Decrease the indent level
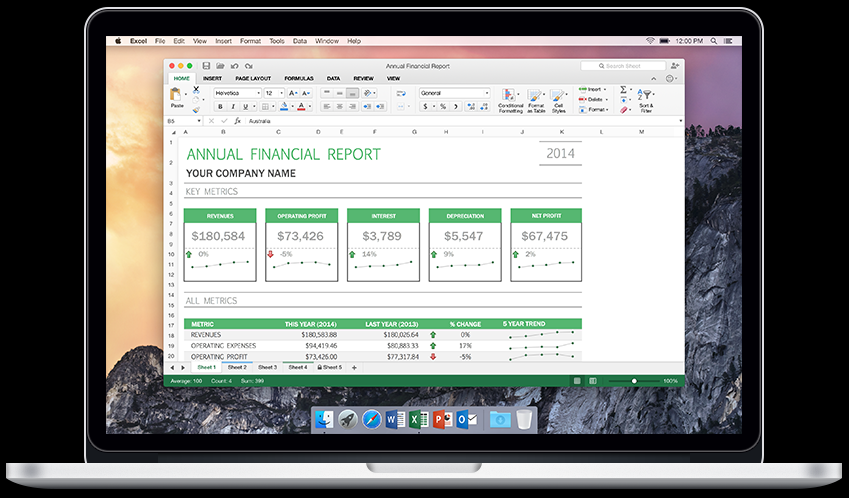 pos(367,107)
